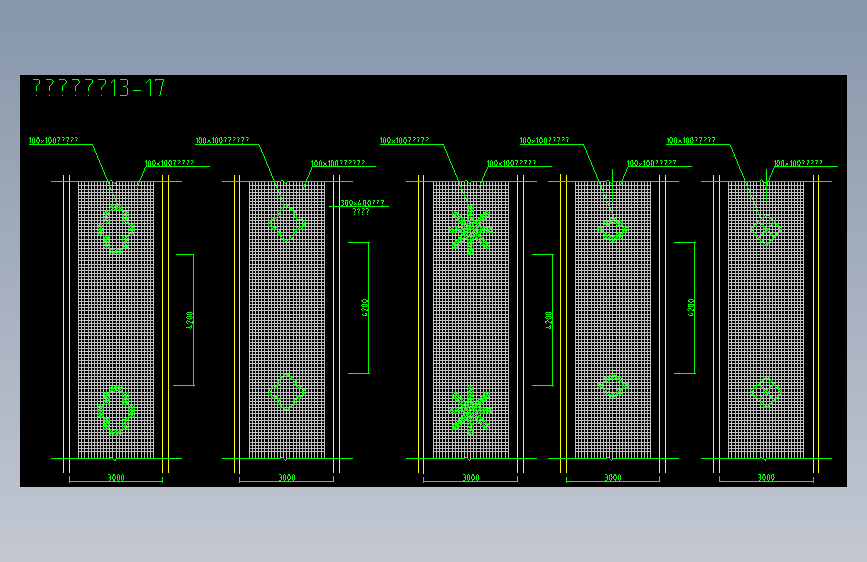Click the lower snowflake motif in the third panel
This screenshot has height=562, width=867.
pyautogui.click(x=471, y=411)
